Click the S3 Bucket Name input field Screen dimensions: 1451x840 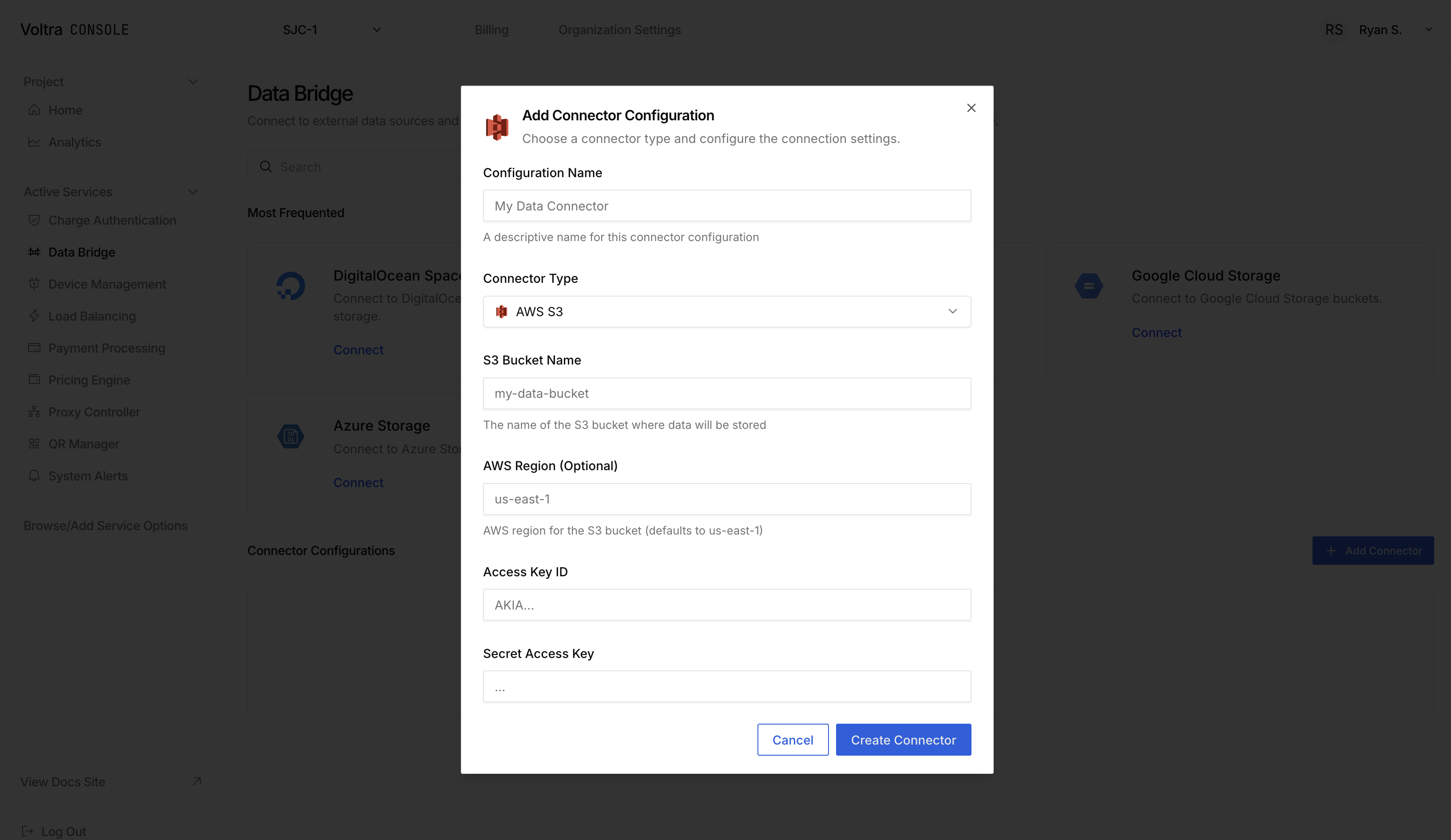727,393
